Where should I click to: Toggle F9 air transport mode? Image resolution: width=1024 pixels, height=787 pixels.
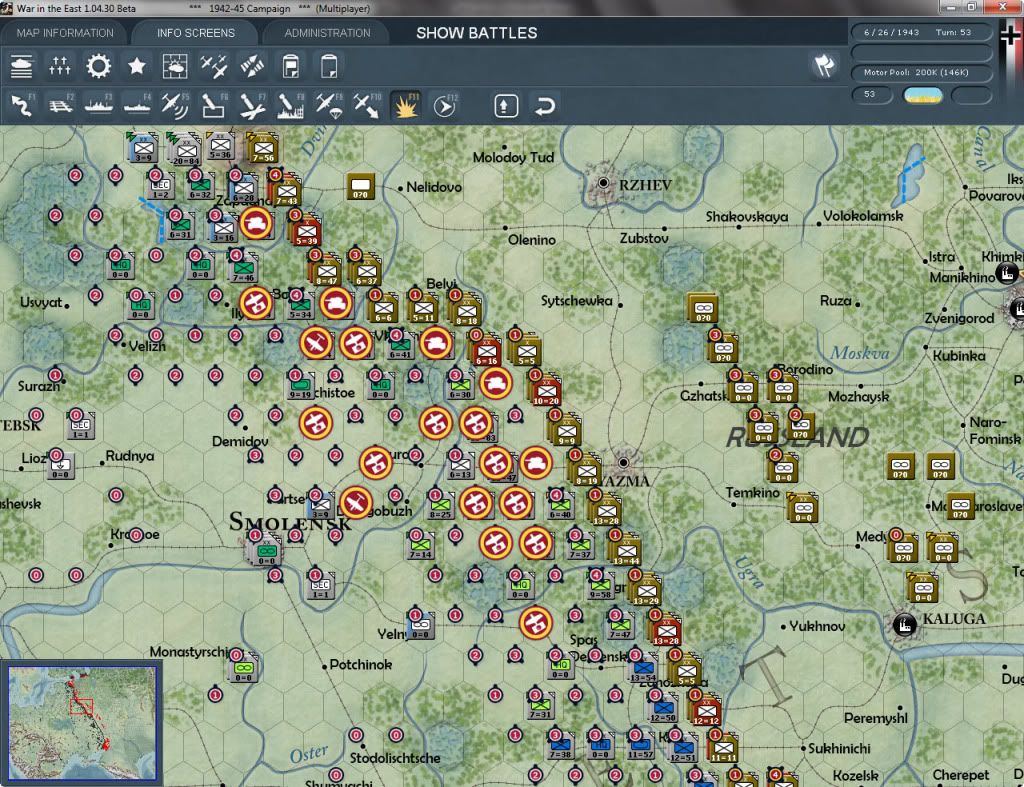328,106
